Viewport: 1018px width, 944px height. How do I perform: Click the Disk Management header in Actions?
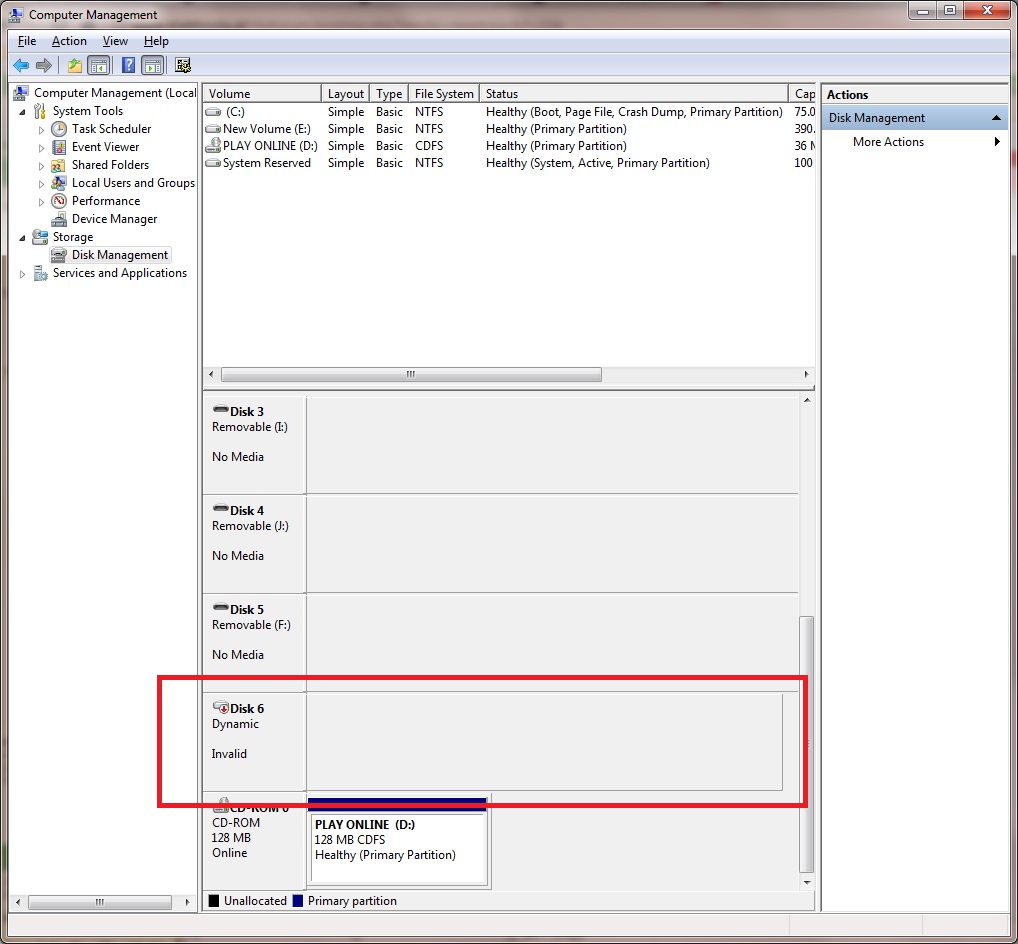coord(915,118)
